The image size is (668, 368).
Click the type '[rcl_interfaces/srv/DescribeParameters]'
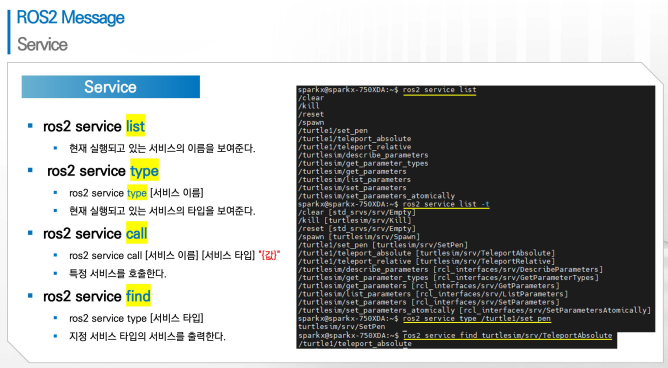518,269
